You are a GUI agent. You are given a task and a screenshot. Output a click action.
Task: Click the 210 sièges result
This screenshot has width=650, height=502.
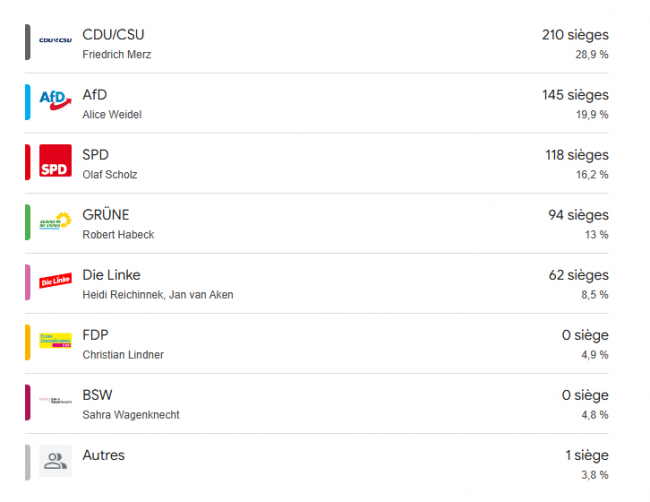(x=575, y=35)
